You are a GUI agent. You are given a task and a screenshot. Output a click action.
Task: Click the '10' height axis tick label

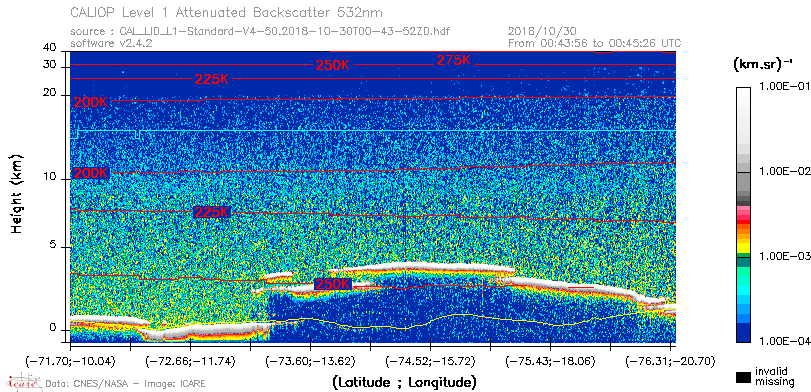pos(50,177)
